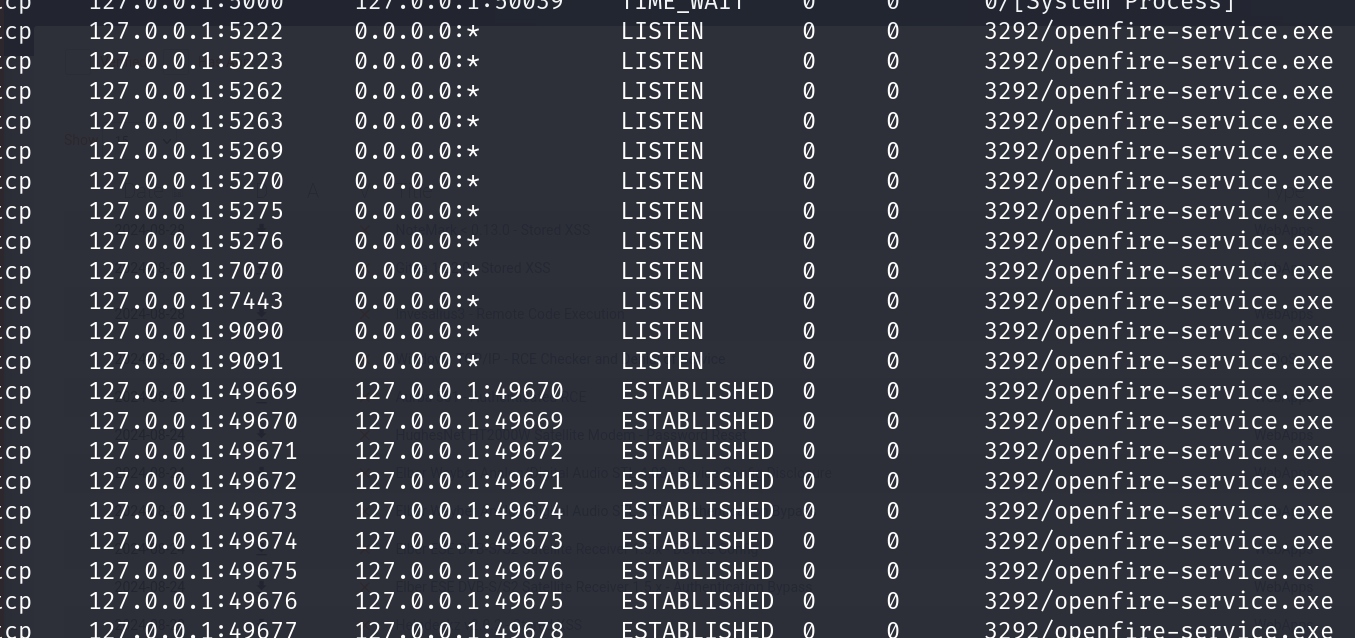Viewport: 1355px width, 638px height.
Task: Click 3292/openfire-service.exe in the 49671 row
Action: (1159, 451)
